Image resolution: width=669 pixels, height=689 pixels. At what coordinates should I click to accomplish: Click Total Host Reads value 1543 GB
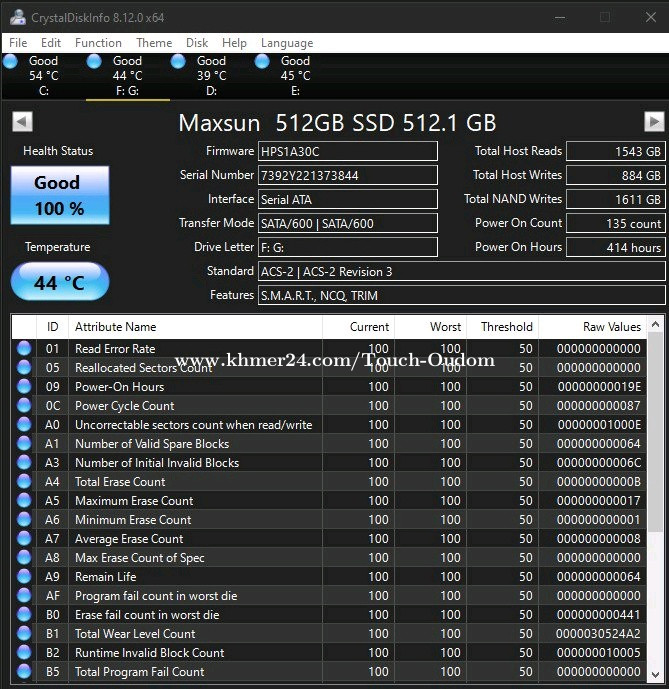click(x=616, y=151)
